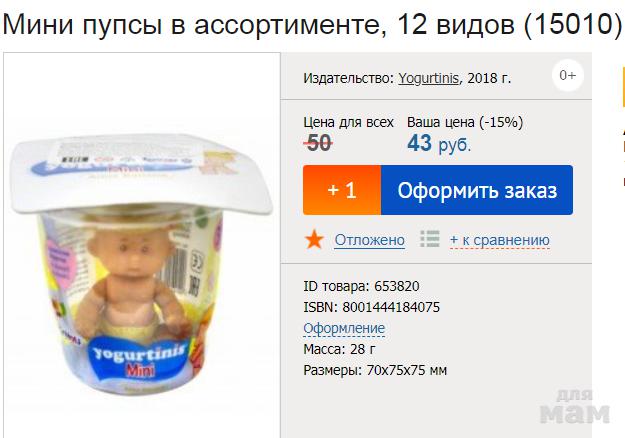Click the Ваша цена (-15%) label
Viewport: 625px width, 438px height.
(x=465, y=122)
